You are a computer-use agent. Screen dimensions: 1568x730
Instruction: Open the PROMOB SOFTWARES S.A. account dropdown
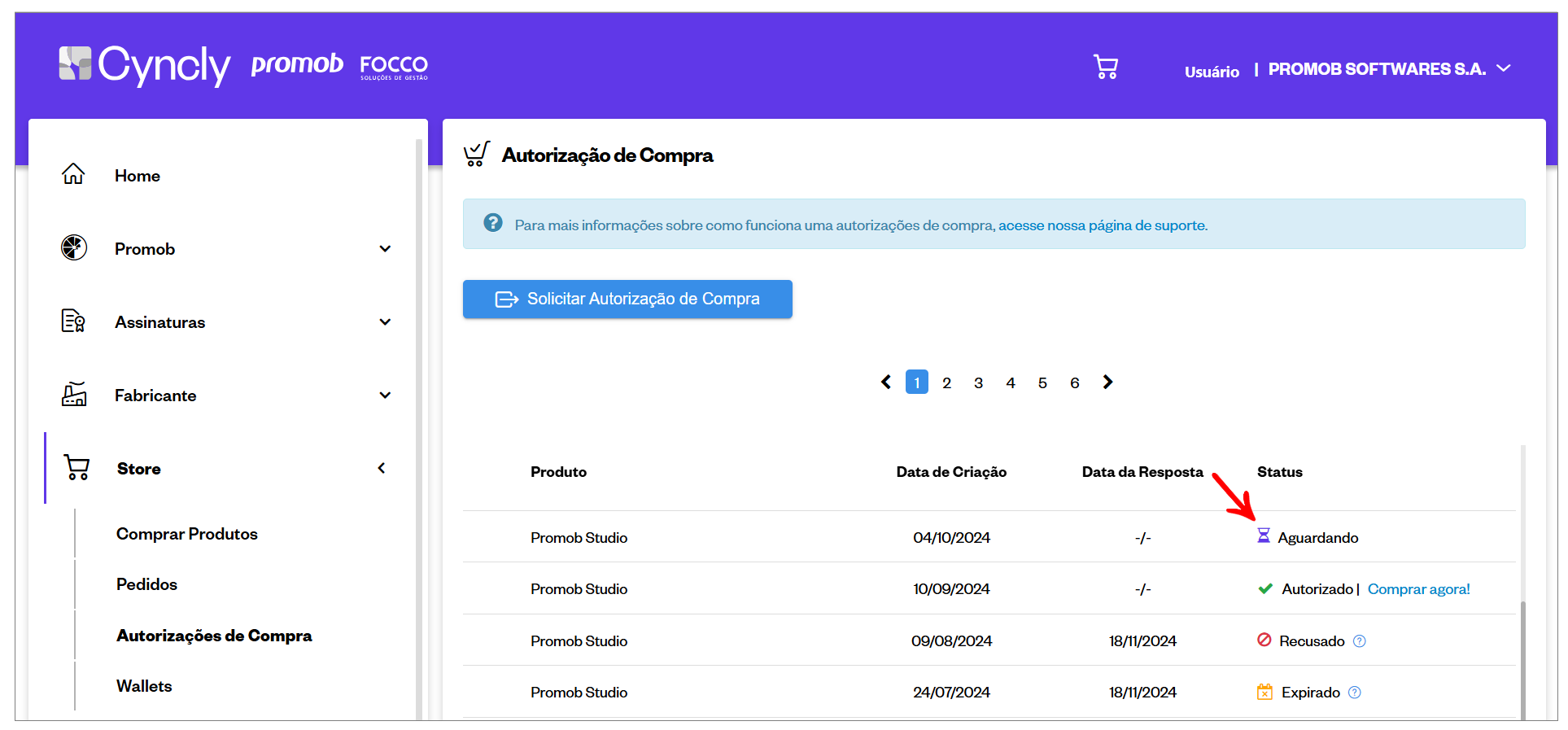click(x=1390, y=69)
